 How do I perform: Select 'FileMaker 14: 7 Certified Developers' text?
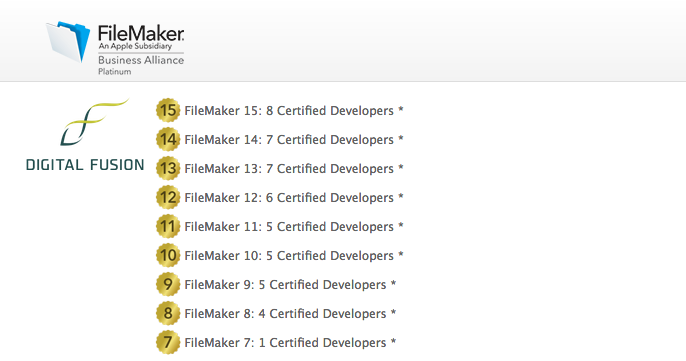[x=289, y=140]
